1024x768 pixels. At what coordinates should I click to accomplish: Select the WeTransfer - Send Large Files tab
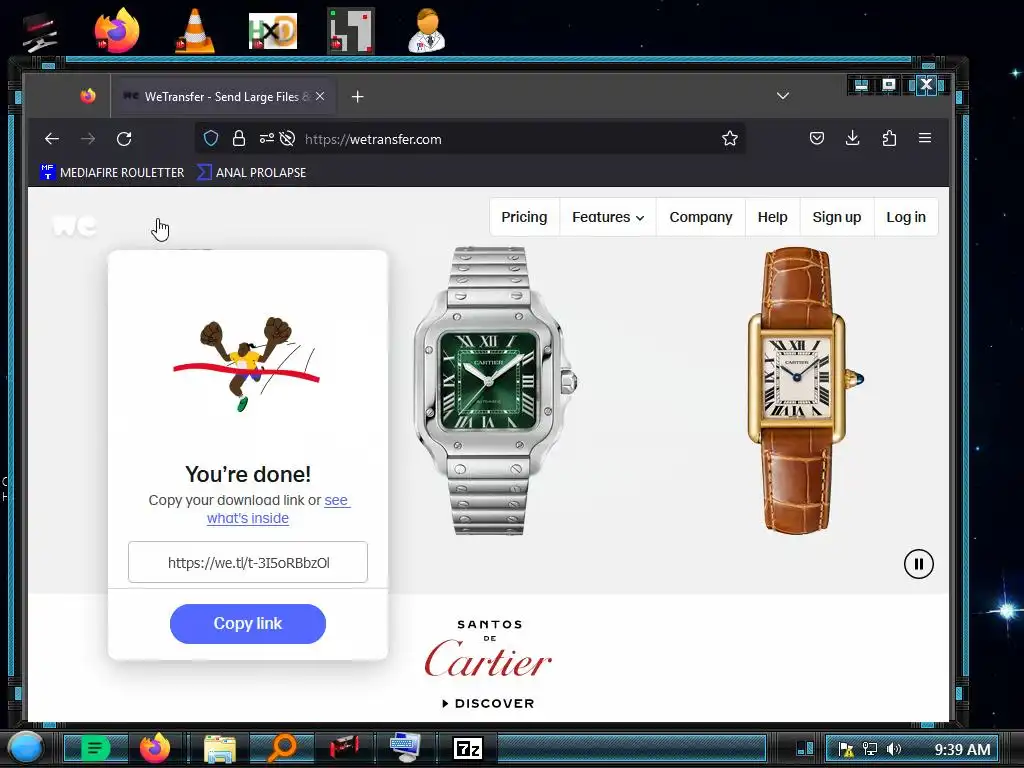(224, 97)
